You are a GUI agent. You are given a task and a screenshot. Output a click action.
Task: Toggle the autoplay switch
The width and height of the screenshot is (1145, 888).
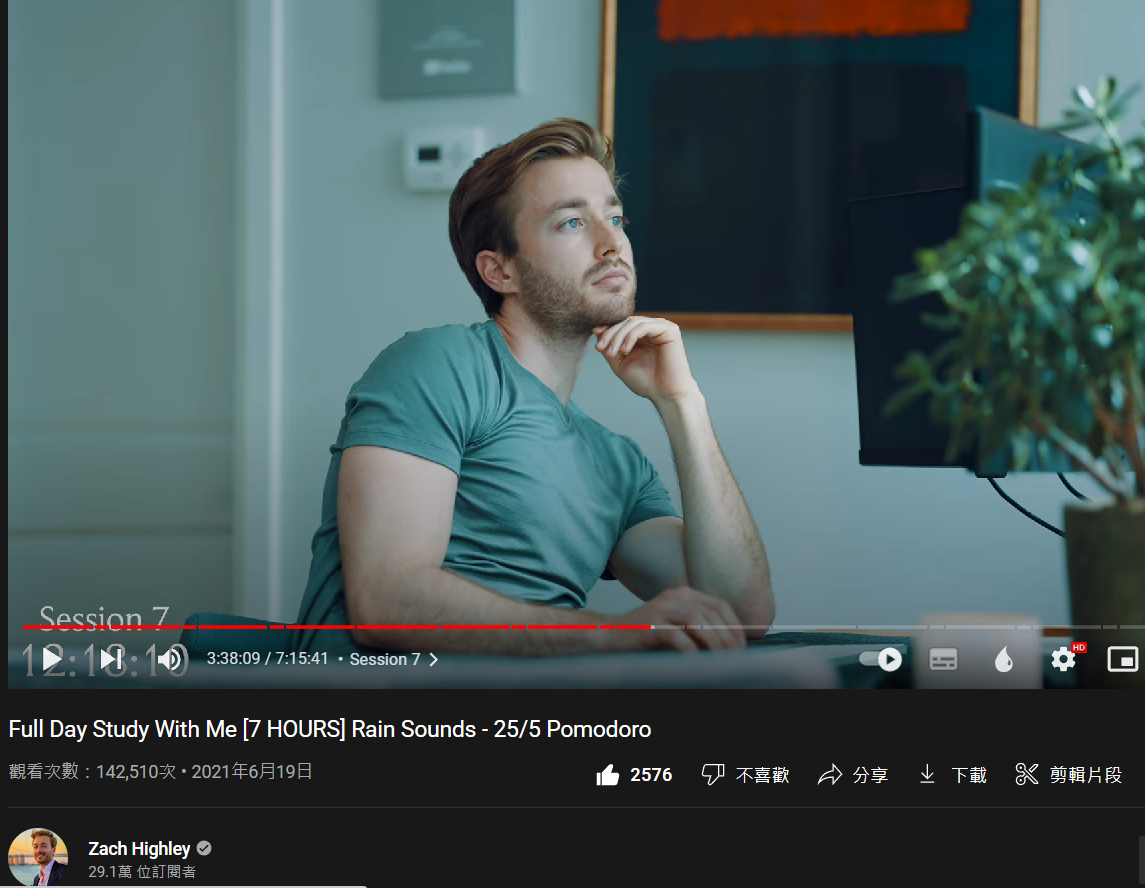[x=881, y=659]
